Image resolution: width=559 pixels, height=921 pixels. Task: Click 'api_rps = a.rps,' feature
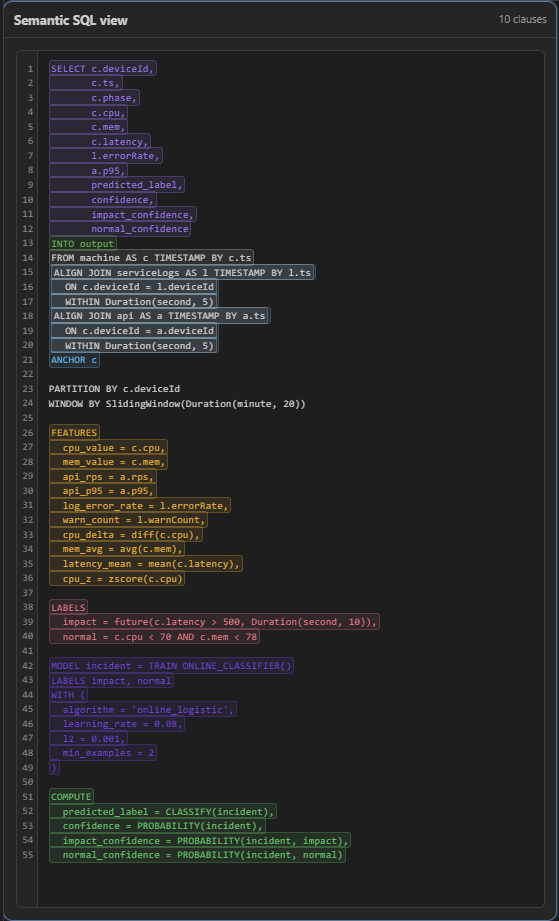coord(103,476)
